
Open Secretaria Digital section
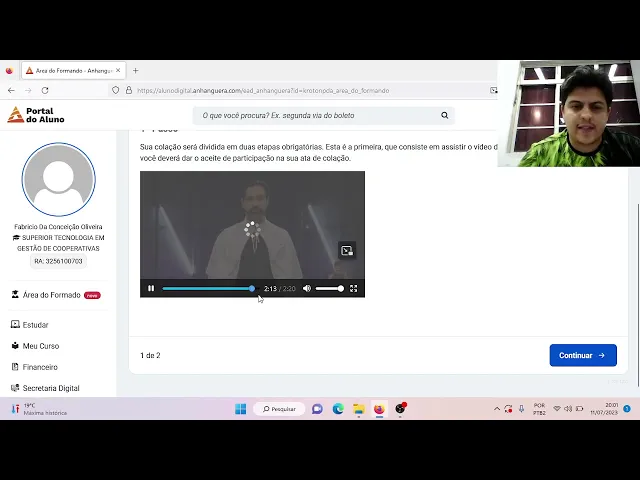pyautogui.click(x=45, y=388)
